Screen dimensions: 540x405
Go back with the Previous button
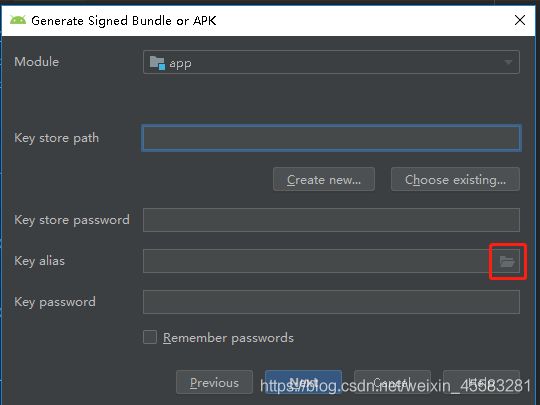coord(214,382)
